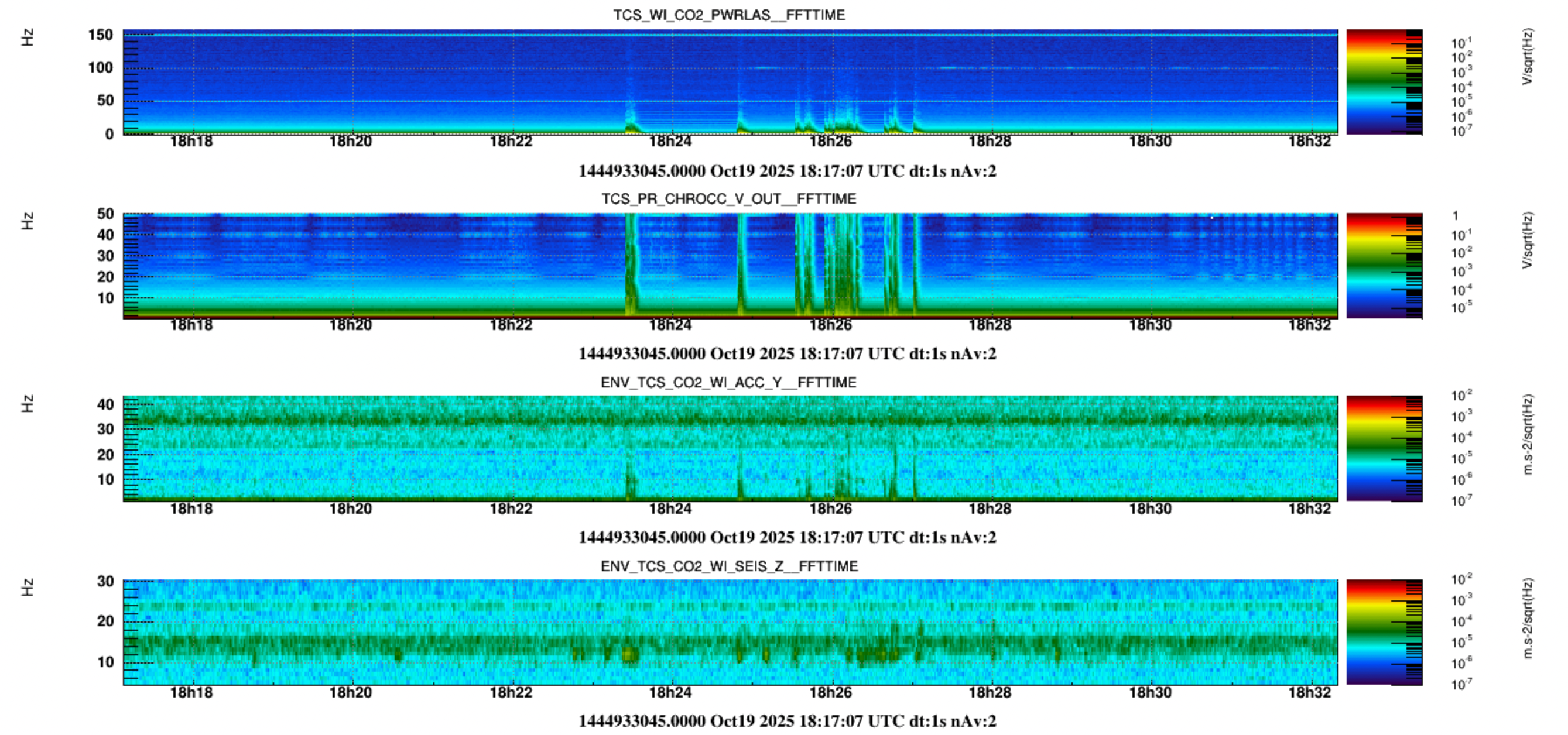Click the TCS_PR_CHROCC_V_OUT__FFTTIME plot title
Viewport: 1568px width, 735px height.
[728, 199]
